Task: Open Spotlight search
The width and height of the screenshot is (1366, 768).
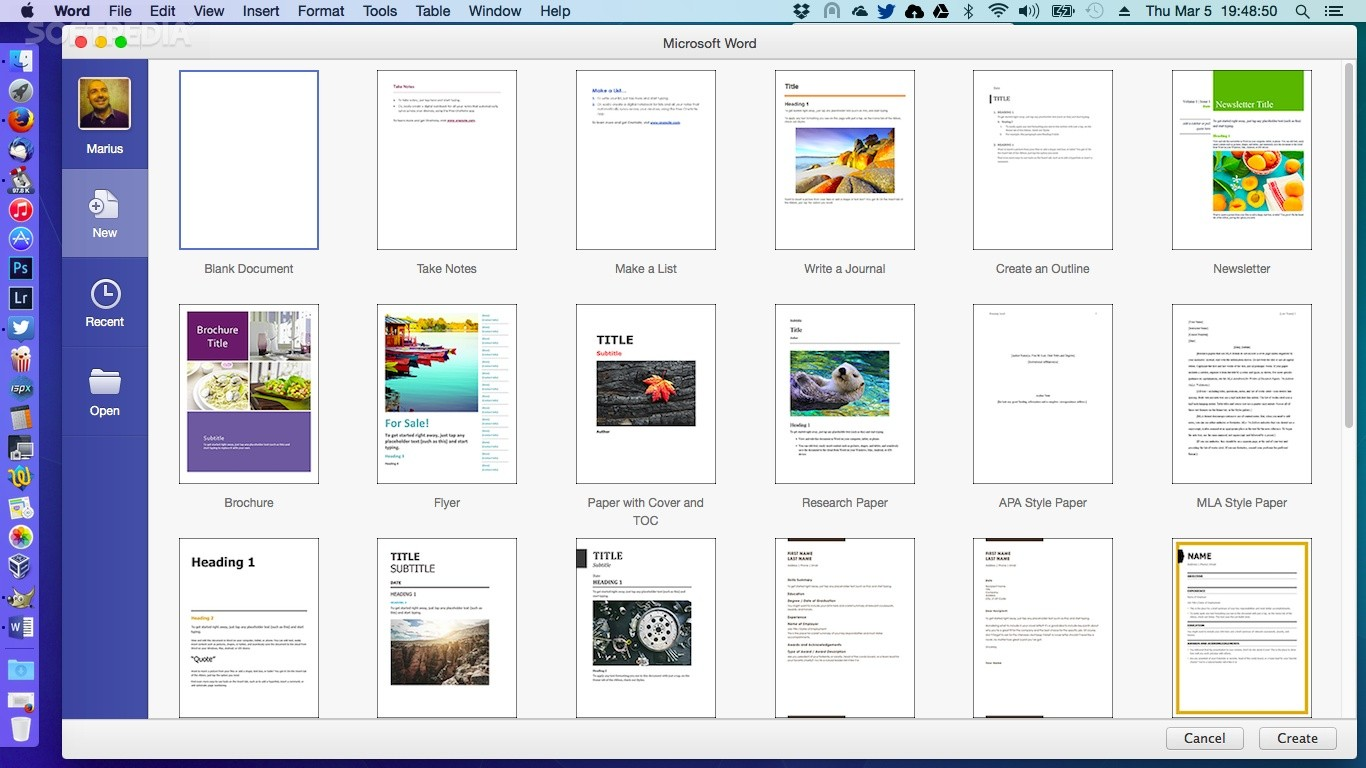Action: tap(1302, 11)
